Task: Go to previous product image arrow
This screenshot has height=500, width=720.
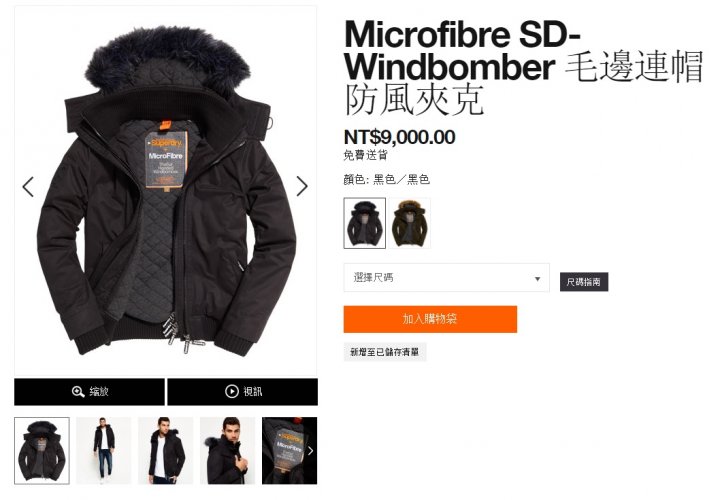Action: click(x=28, y=187)
